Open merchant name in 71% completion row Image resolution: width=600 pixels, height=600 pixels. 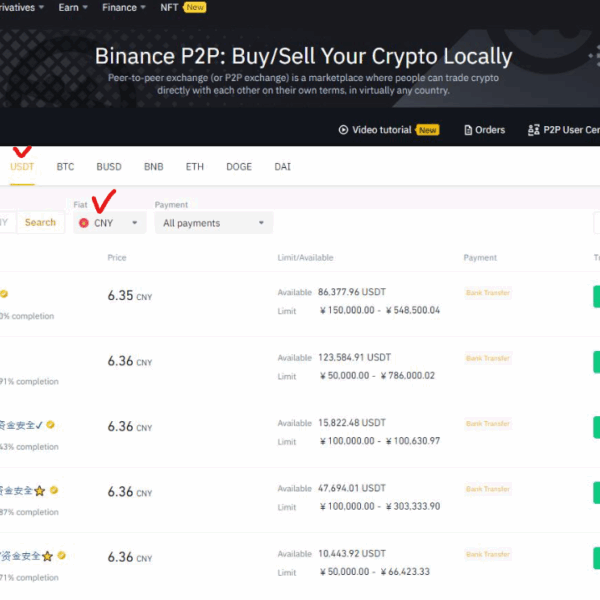point(26,556)
